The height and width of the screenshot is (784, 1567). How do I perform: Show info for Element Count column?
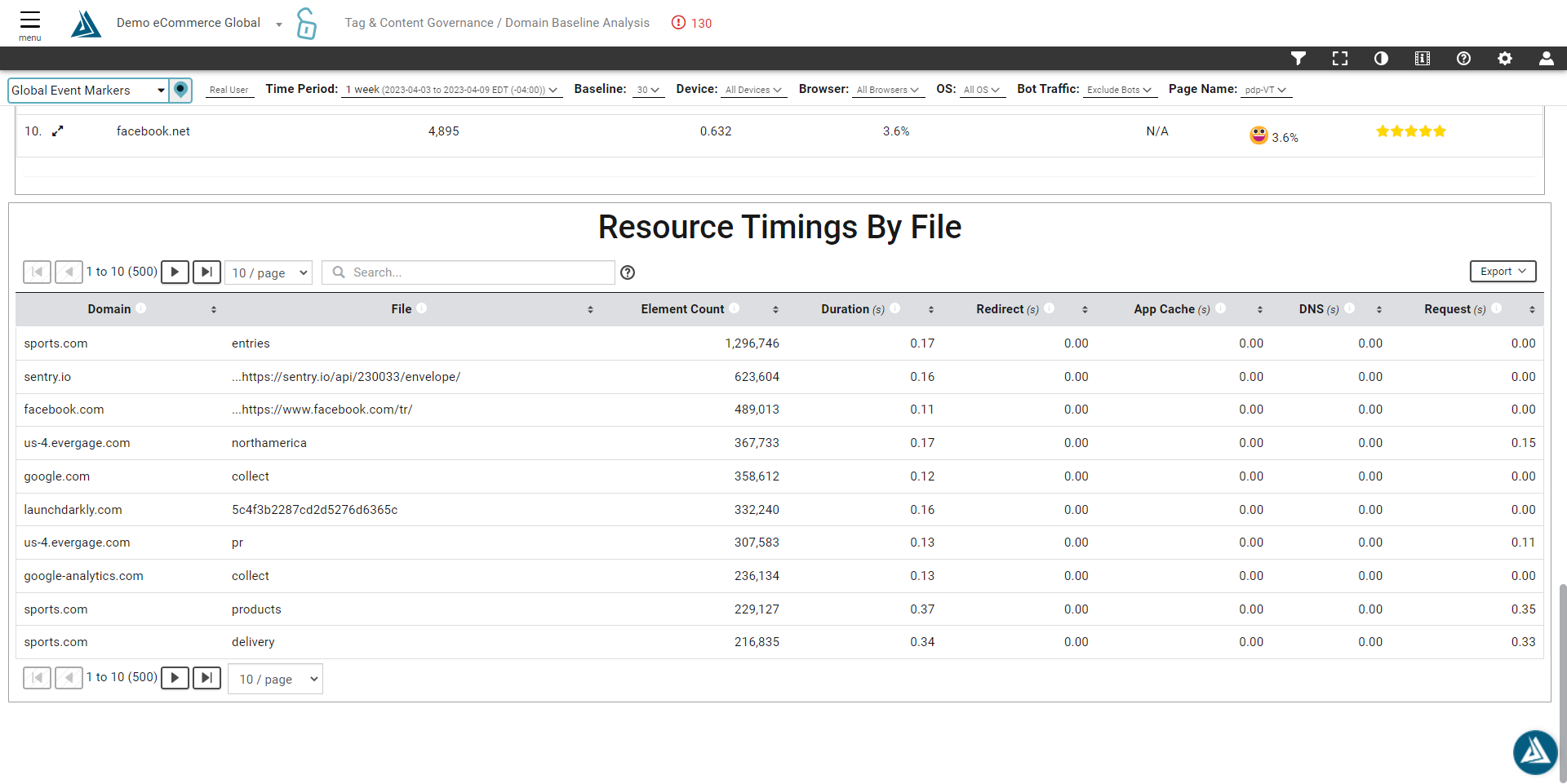point(735,308)
